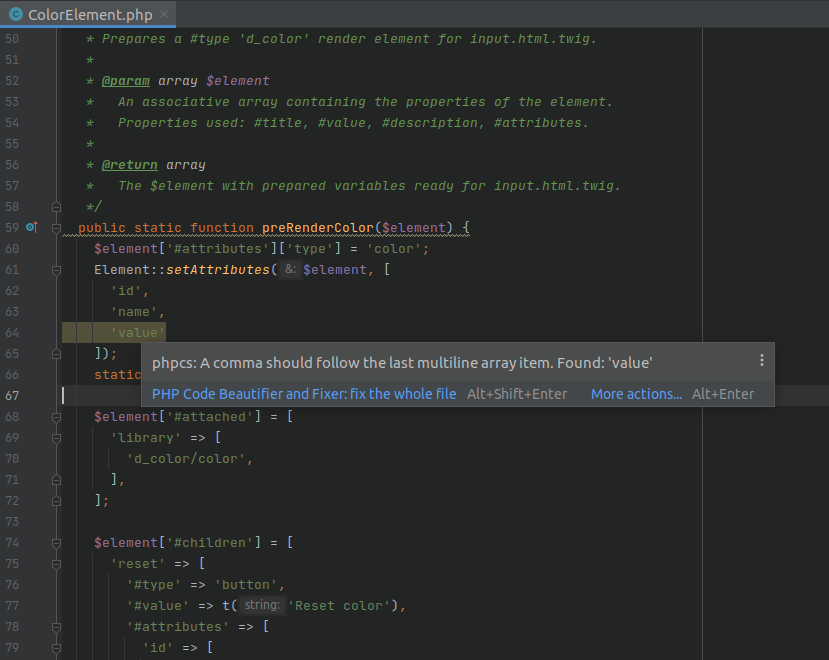The image size is (829, 660).
Task: Click the @return documentation tag link
Action: [x=131, y=164]
